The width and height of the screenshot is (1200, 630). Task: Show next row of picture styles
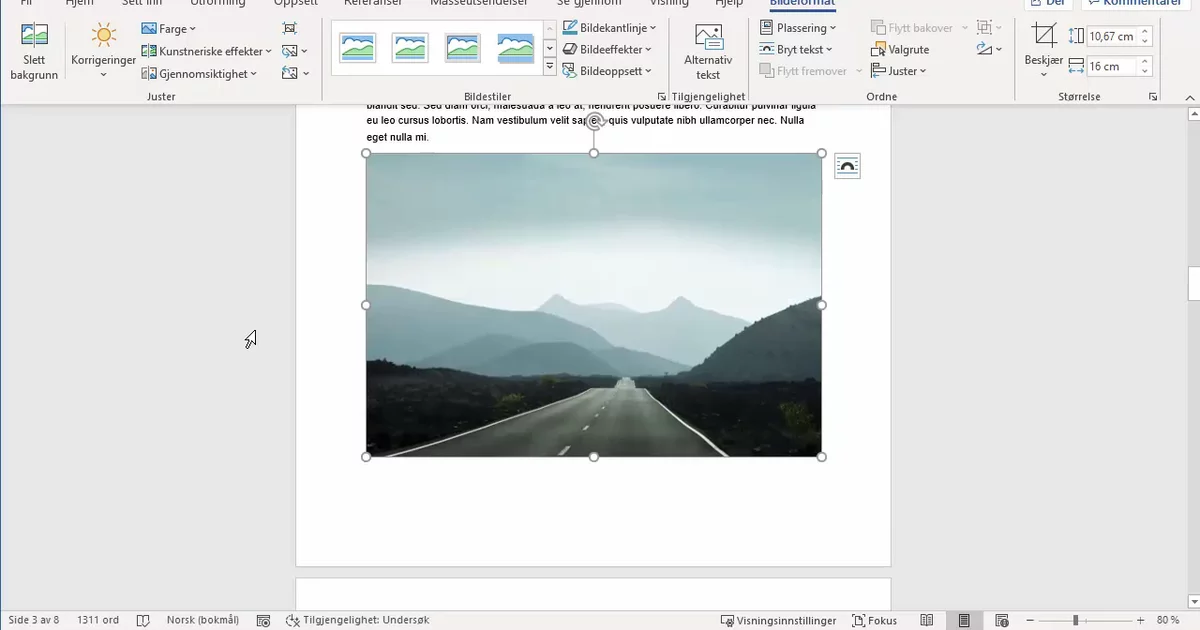pyautogui.click(x=550, y=48)
